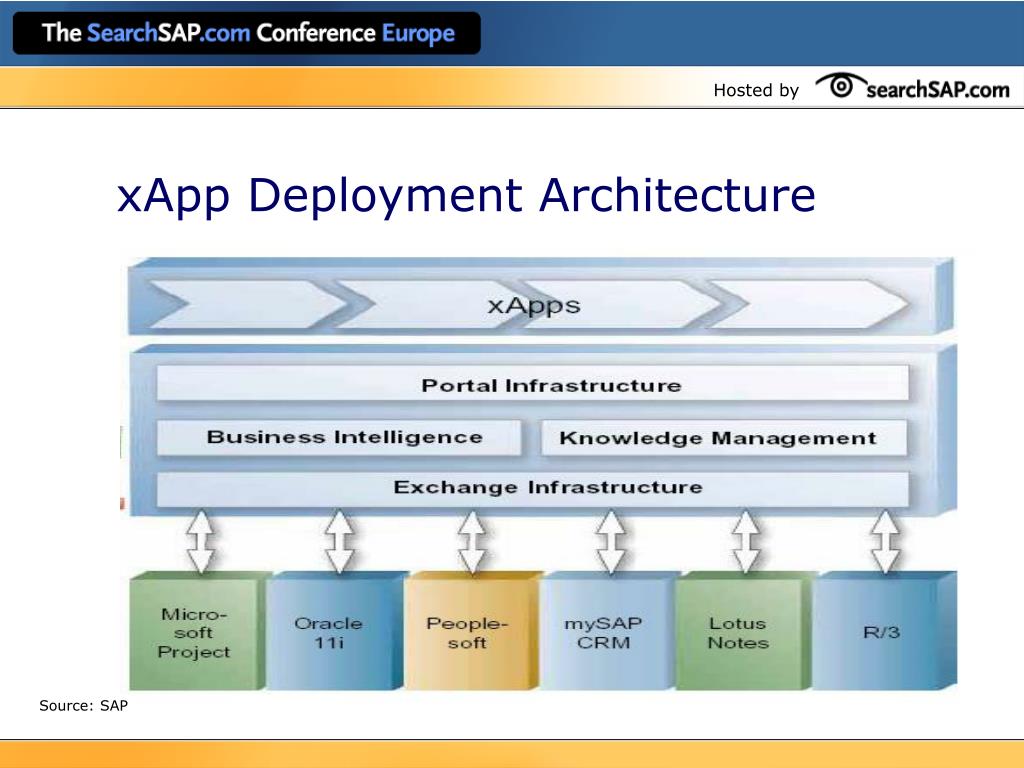Screen dimensions: 1024x768
Task: Select the Lotus Notes box
Action: pos(743,632)
